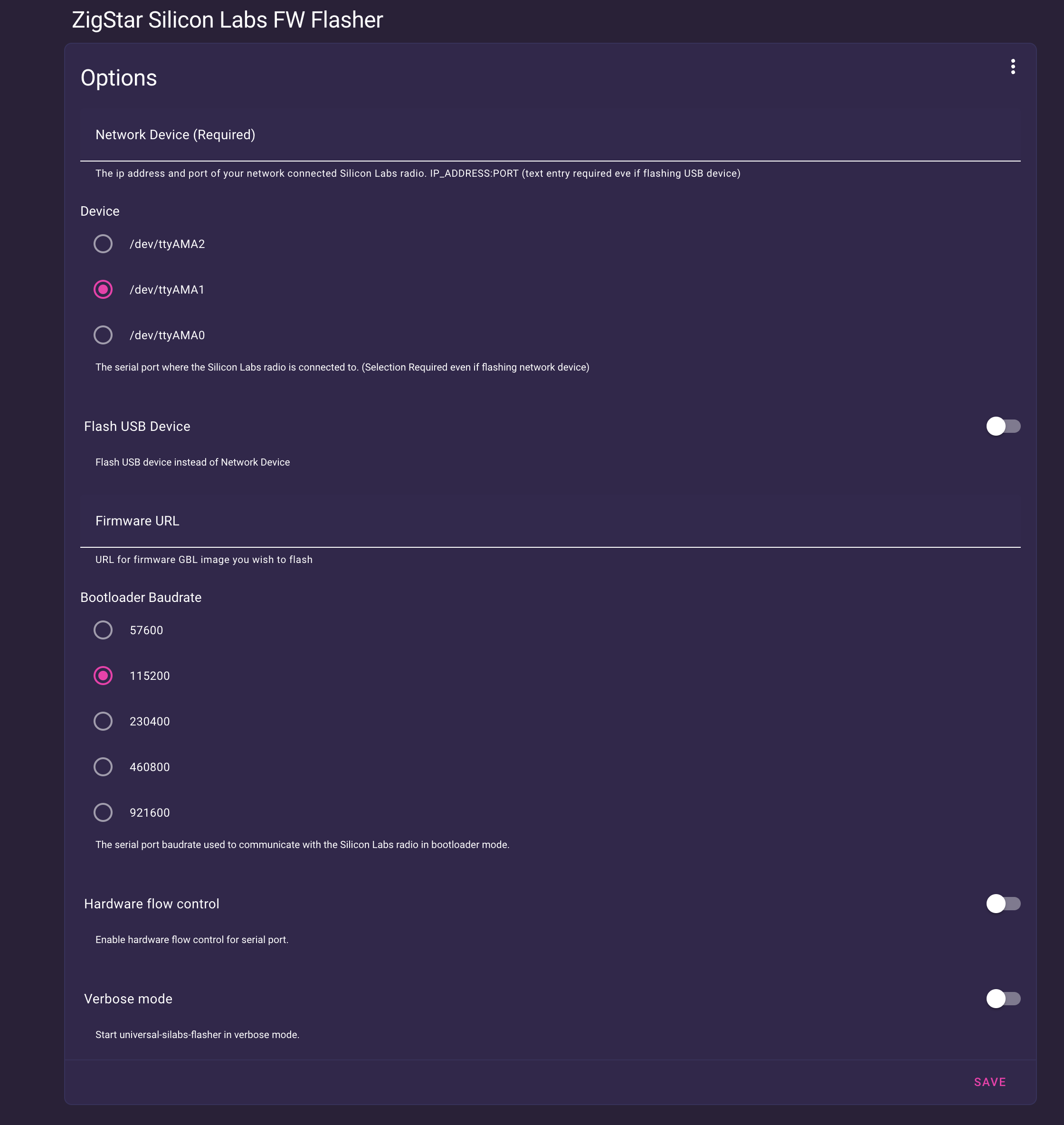Select the 115200 bootloader baudrate
Viewport: 1064px width, 1125px height.
103,676
